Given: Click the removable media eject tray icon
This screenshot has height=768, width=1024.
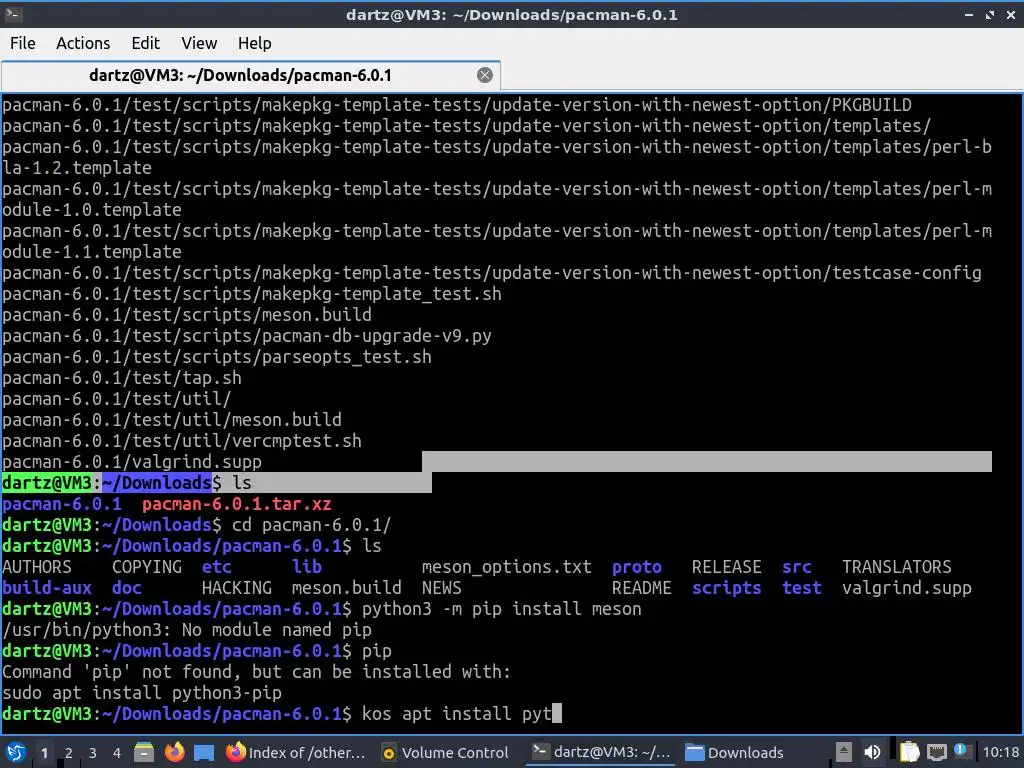Looking at the screenshot, I should pos(844,752).
